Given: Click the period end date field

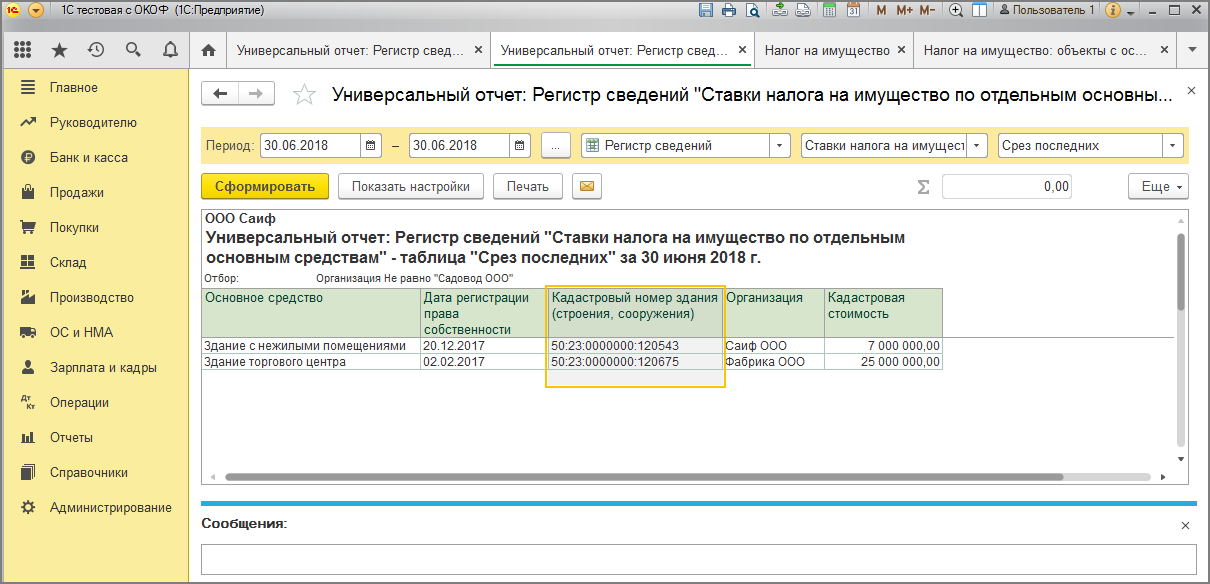Looking at the screenshot, I should pyautogui.click(x=459, y=146).
